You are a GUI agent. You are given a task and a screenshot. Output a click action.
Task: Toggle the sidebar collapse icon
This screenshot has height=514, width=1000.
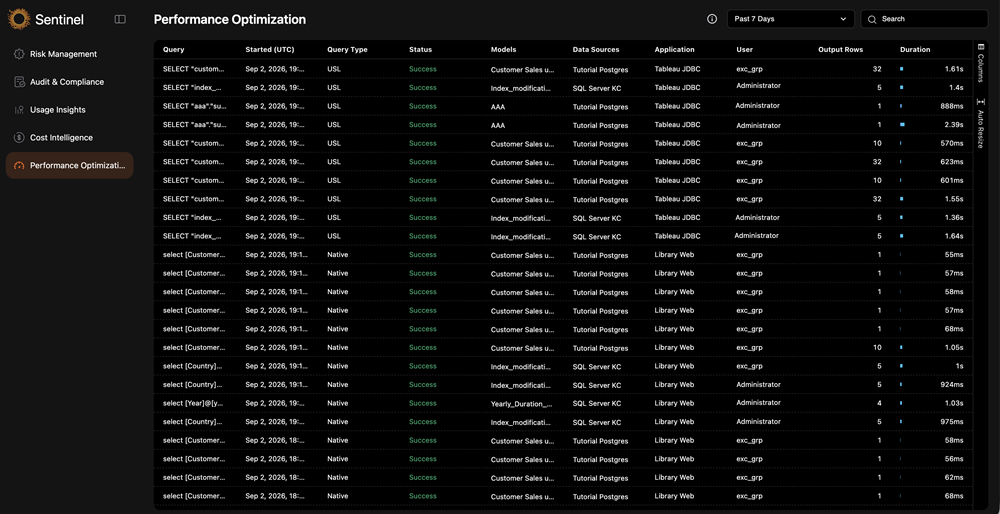pyautogui.click(x=120, y=19)
